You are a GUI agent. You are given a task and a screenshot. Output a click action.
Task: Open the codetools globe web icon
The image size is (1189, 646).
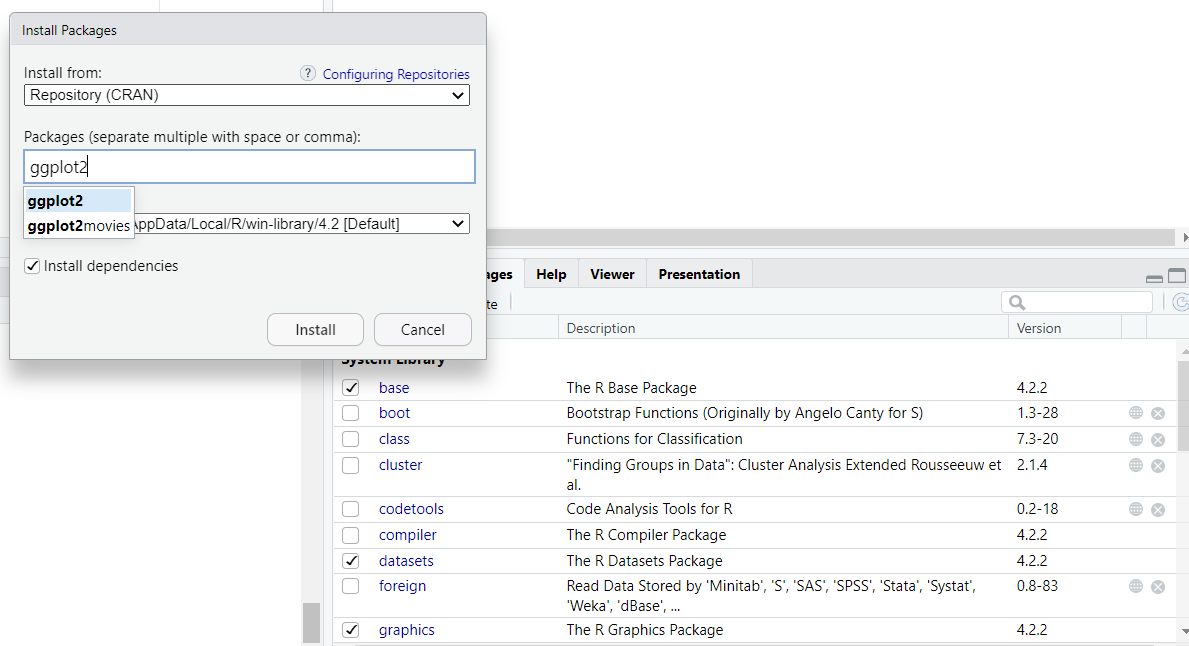[1135, 509]
